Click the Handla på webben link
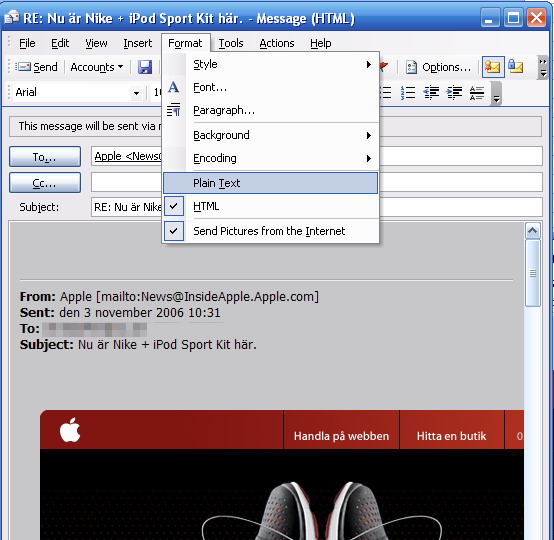The width and height of the screenshot is (554, 540). (341, 436)
